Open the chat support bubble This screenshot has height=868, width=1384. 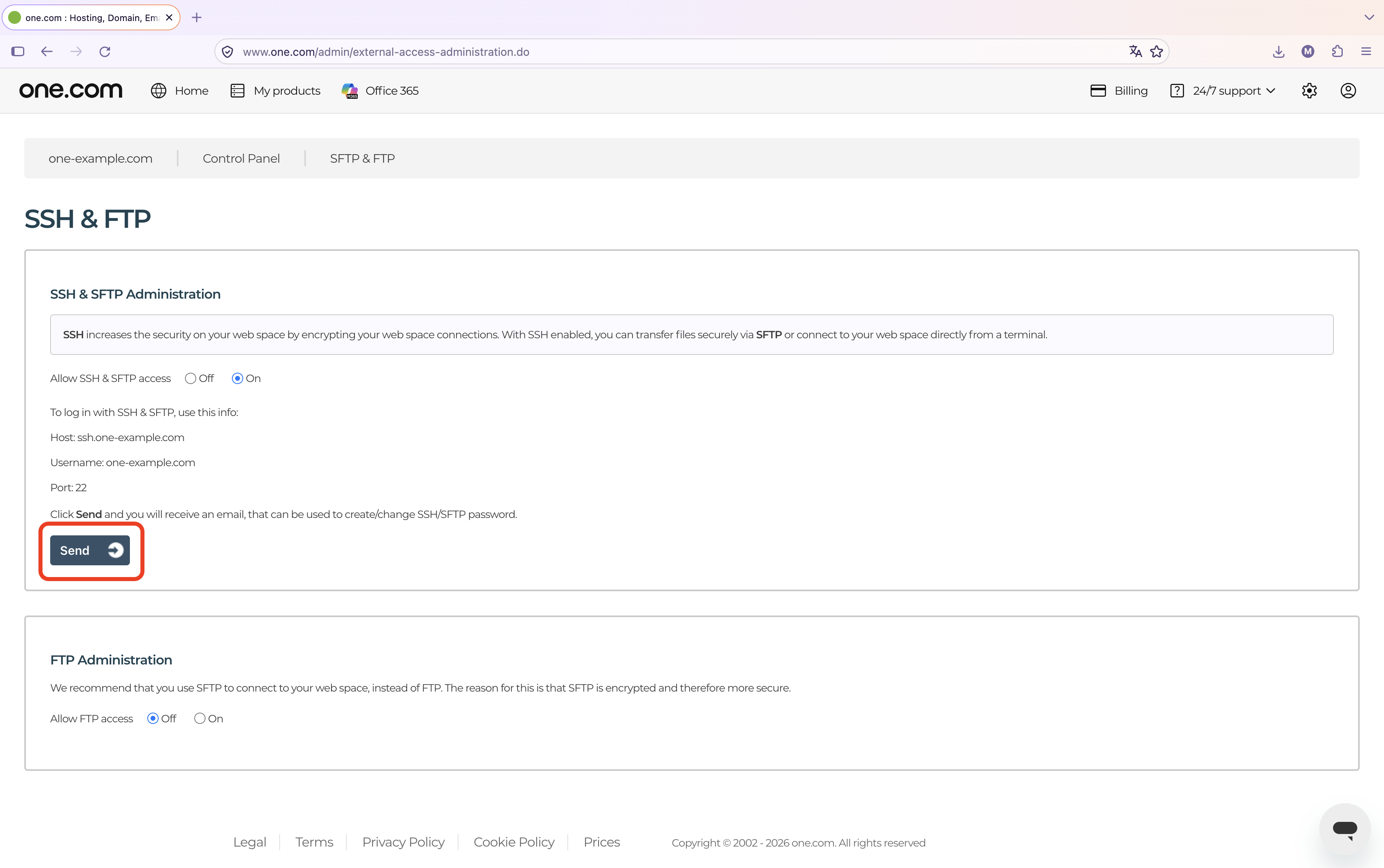click(1345, 829)
